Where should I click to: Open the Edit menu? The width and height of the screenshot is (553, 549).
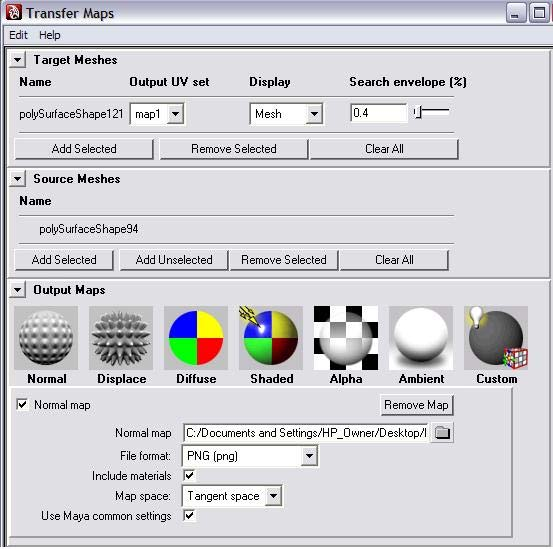point(18,35)
